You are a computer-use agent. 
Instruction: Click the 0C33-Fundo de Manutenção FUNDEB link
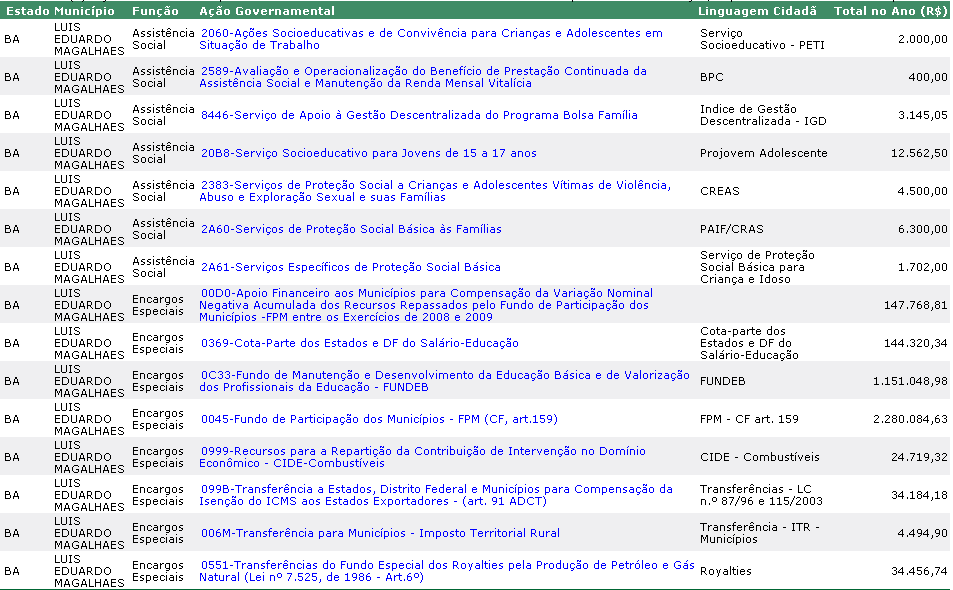click(x=445, y=375)
